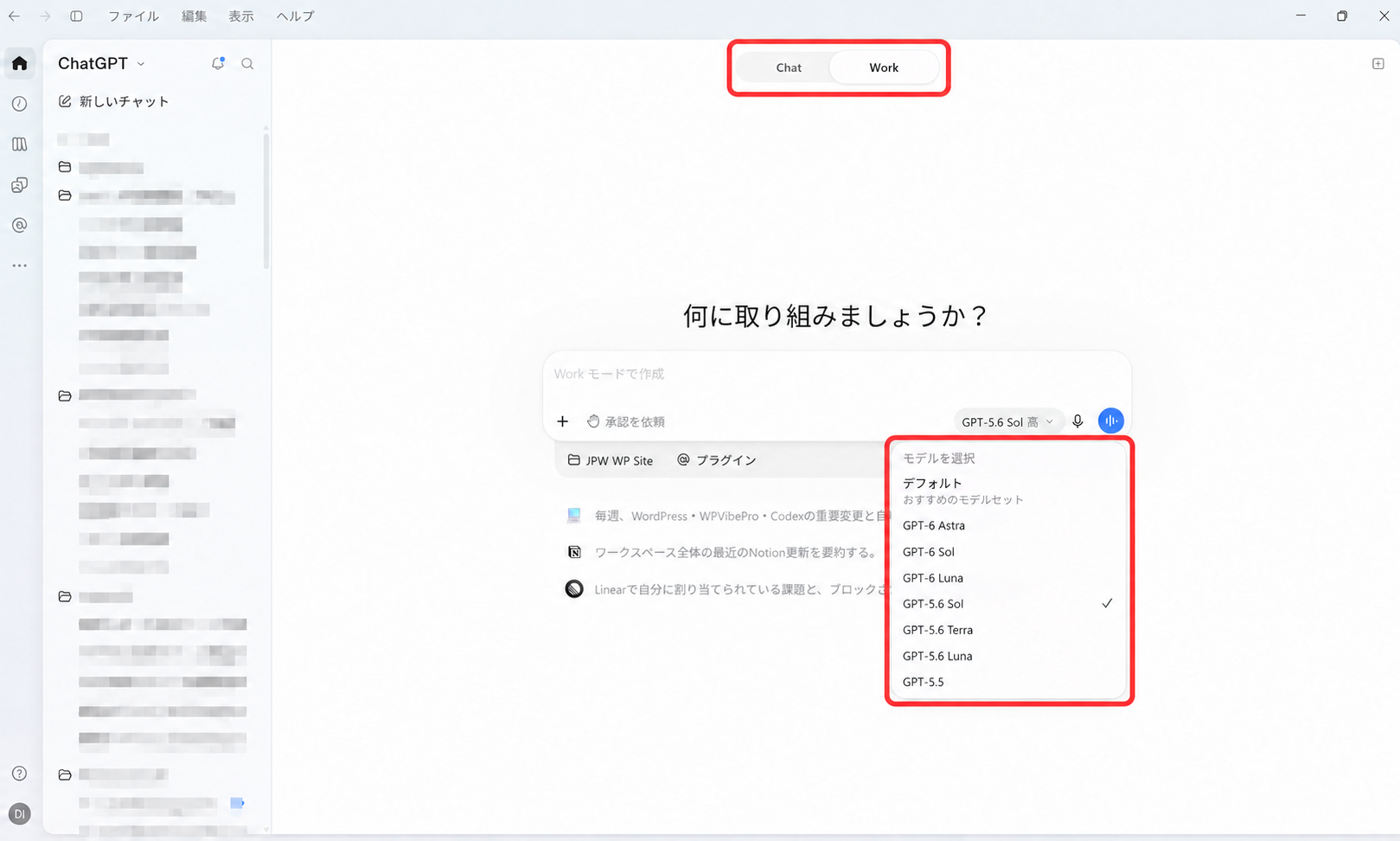This screenshot has height=841, width=1400.
Task: Expand the ChatGPT title dropdown
Action: click(102, 63)
